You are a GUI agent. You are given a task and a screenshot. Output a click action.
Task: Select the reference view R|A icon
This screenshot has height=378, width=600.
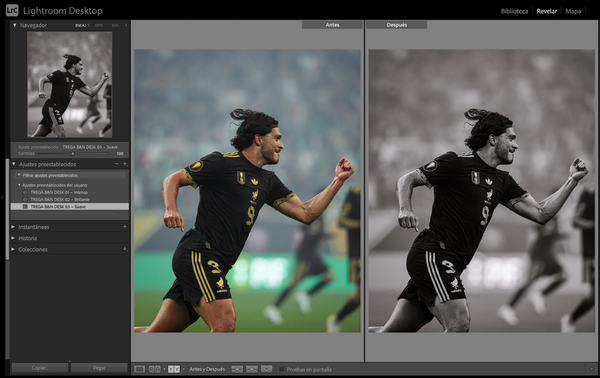pos(154,369)
